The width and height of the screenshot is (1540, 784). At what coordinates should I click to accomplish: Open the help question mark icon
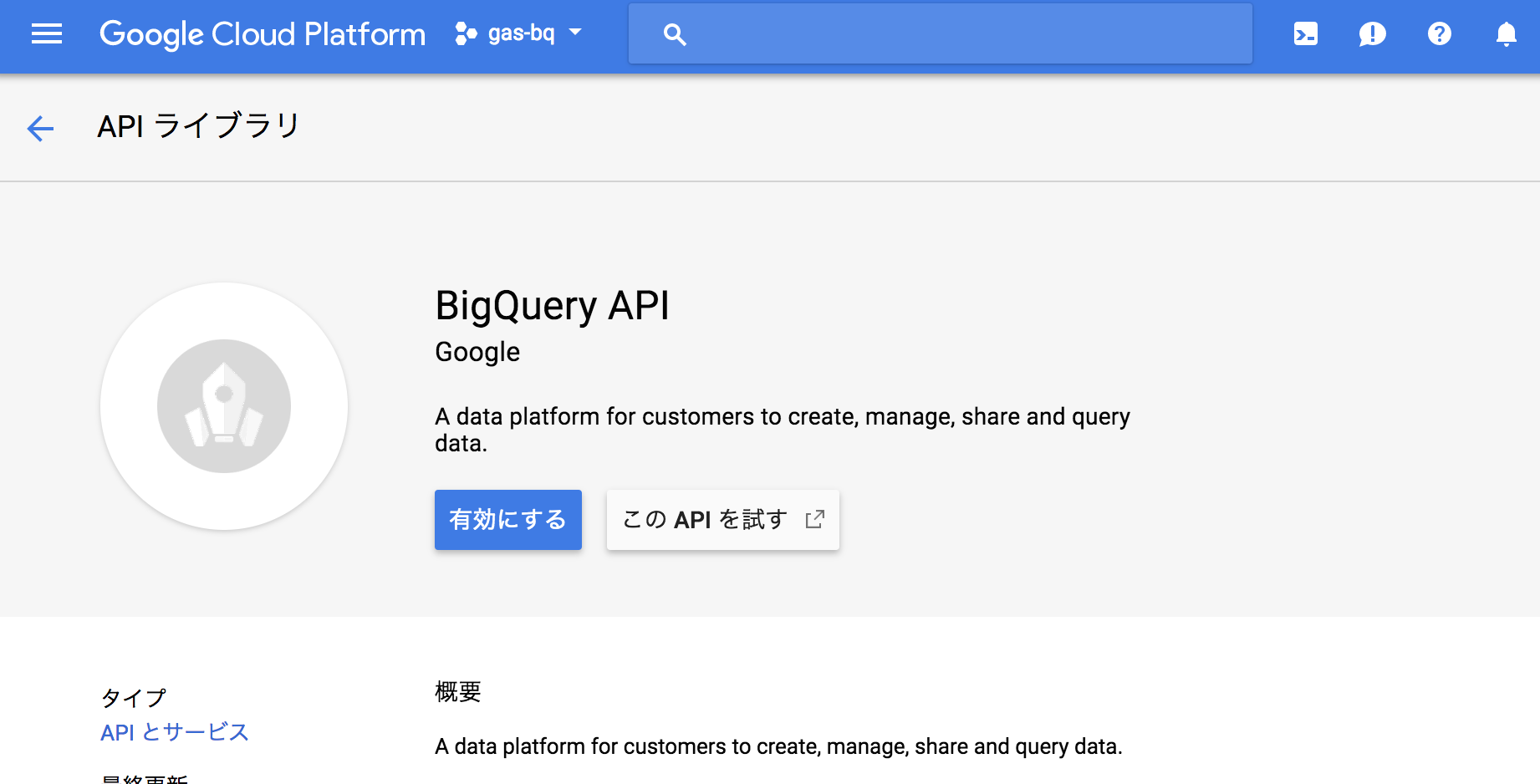pyautogui.click(x=1440, y=33)
